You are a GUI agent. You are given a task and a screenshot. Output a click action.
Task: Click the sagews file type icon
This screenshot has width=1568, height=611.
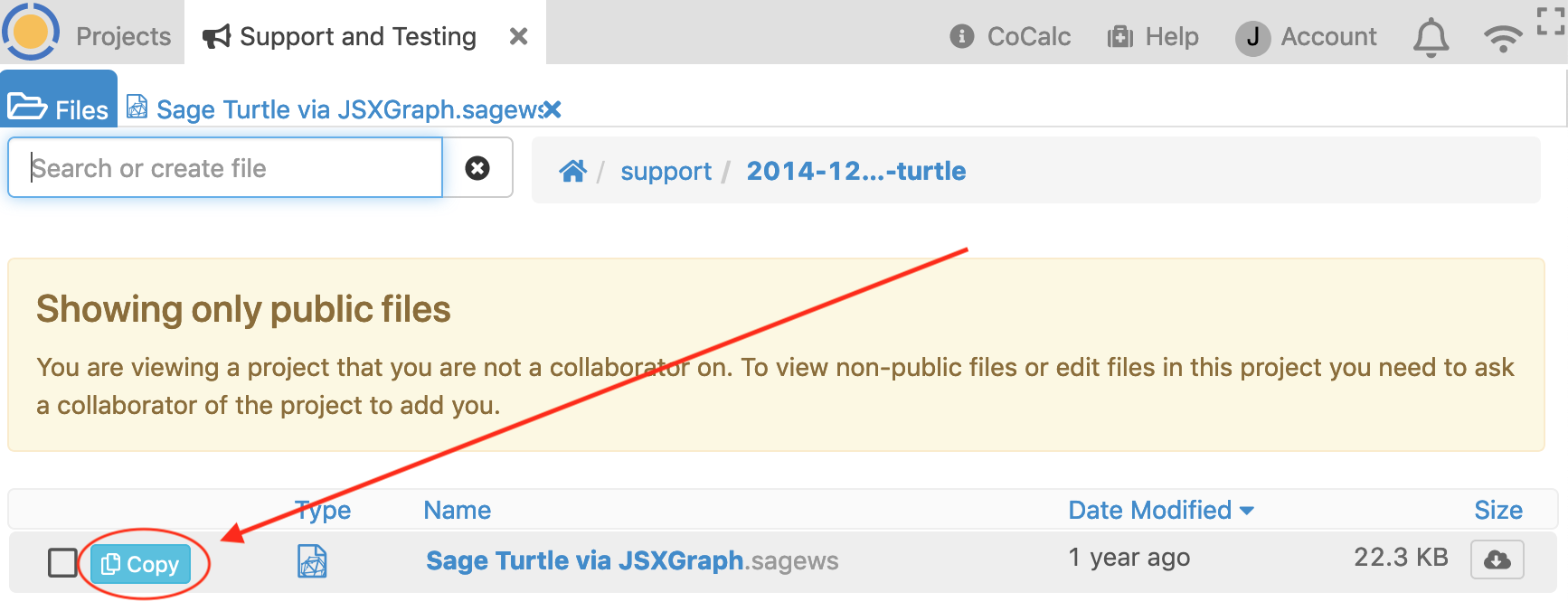tap(312, 561)
